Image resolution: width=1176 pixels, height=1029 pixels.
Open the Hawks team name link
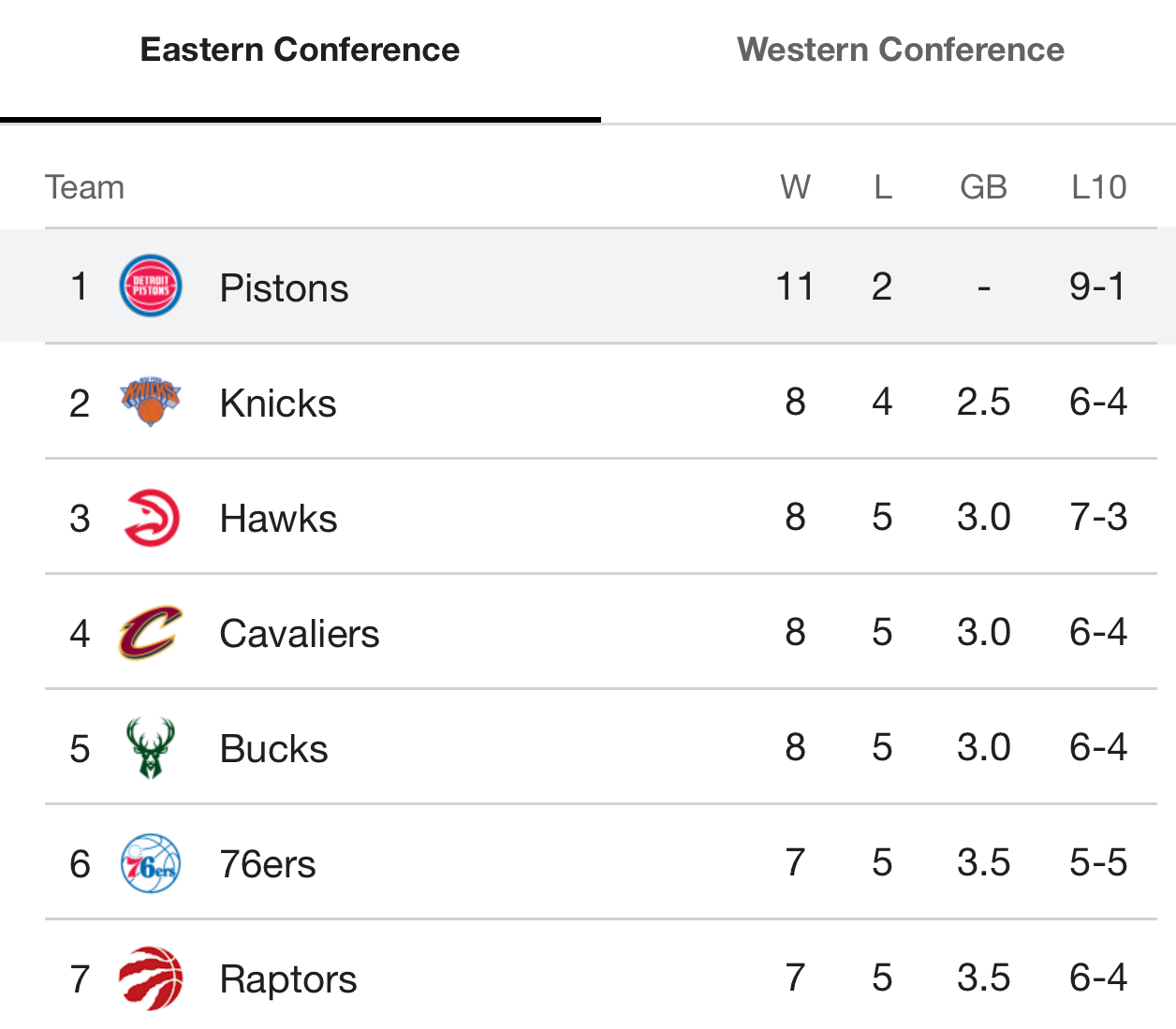pos(278,519)
